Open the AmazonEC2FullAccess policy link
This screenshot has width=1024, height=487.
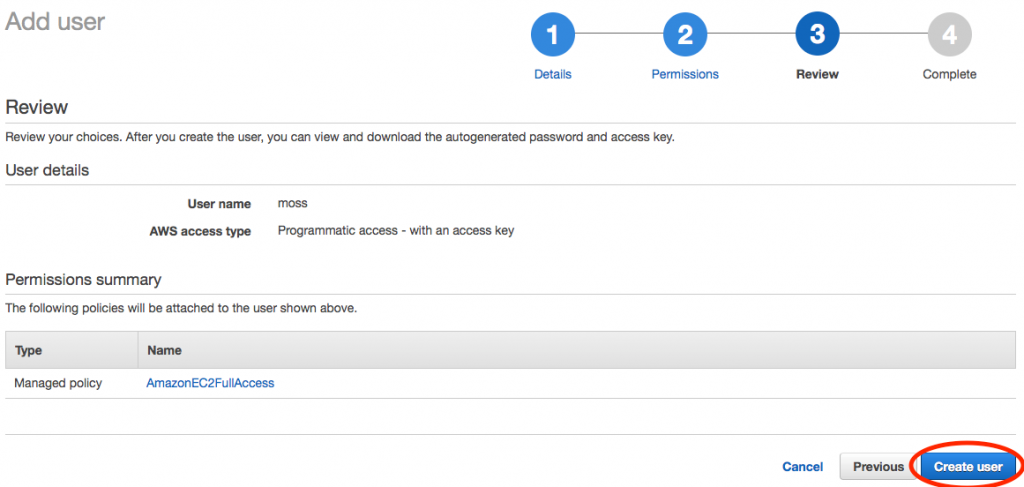coord(210,383)
